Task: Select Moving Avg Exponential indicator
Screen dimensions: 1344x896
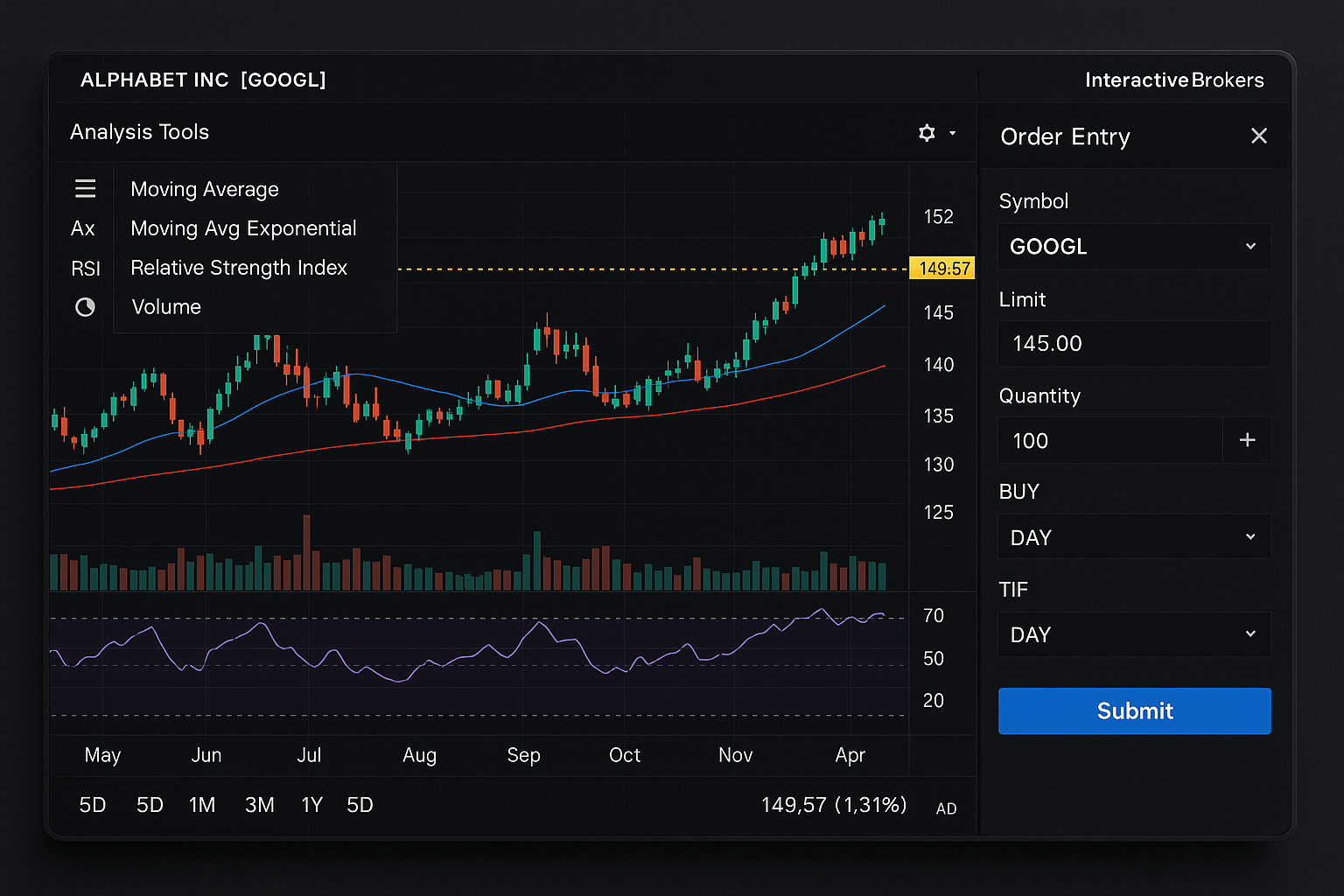Action: 243,228
